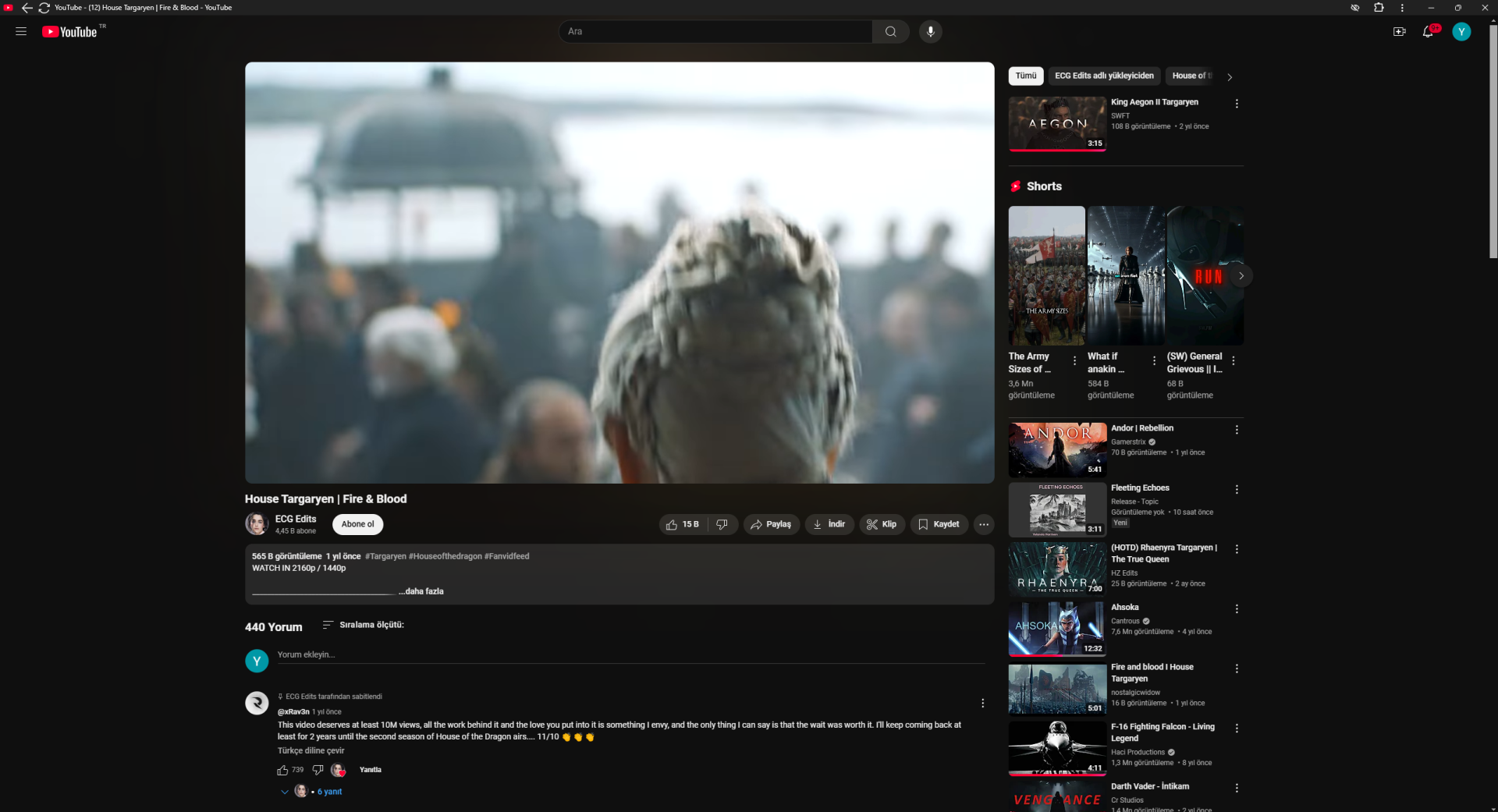Open options for Fleeting Echoes video

(x=1237, y=490)
